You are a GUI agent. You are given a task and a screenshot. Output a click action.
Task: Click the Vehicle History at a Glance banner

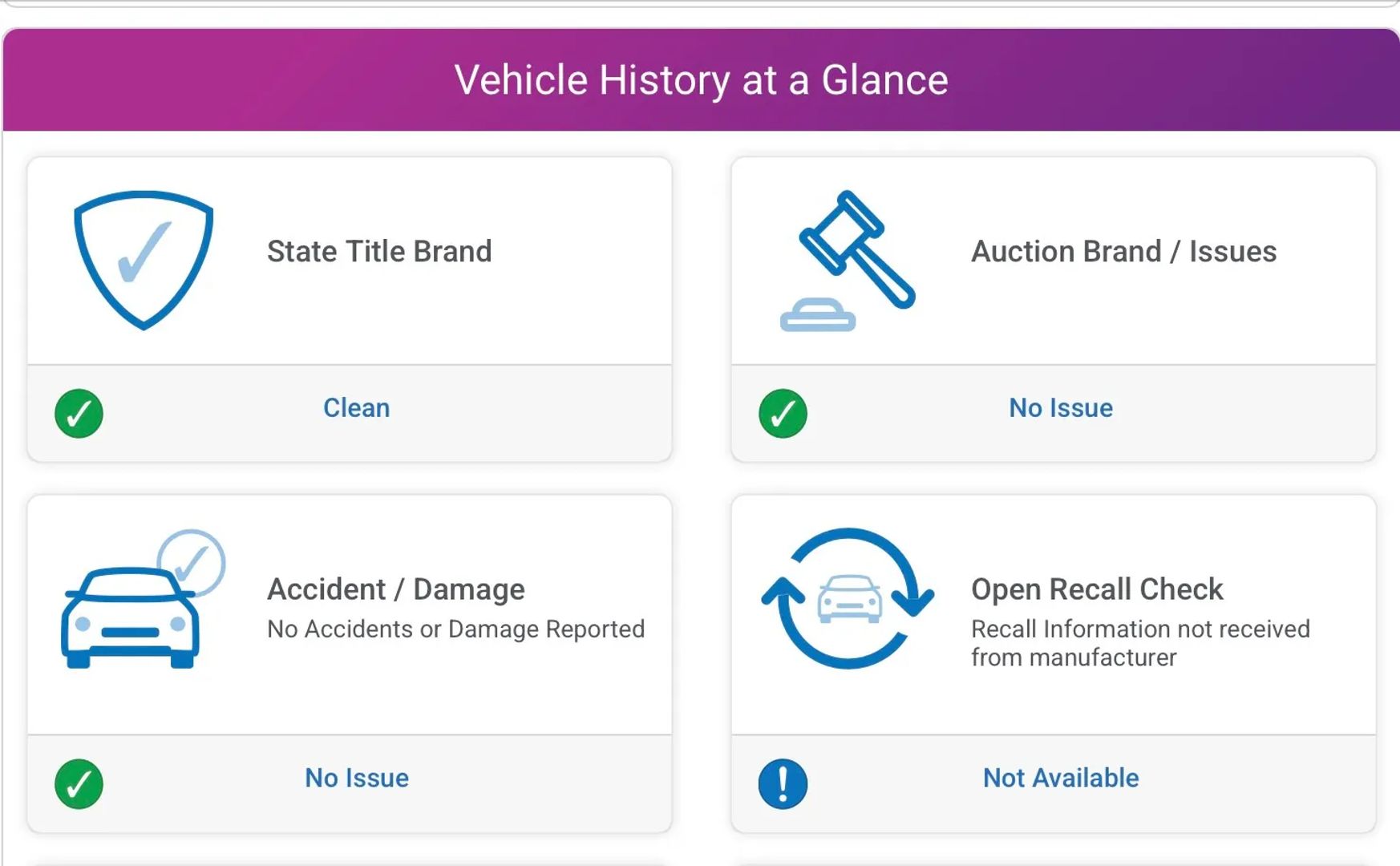coord(701,80)
